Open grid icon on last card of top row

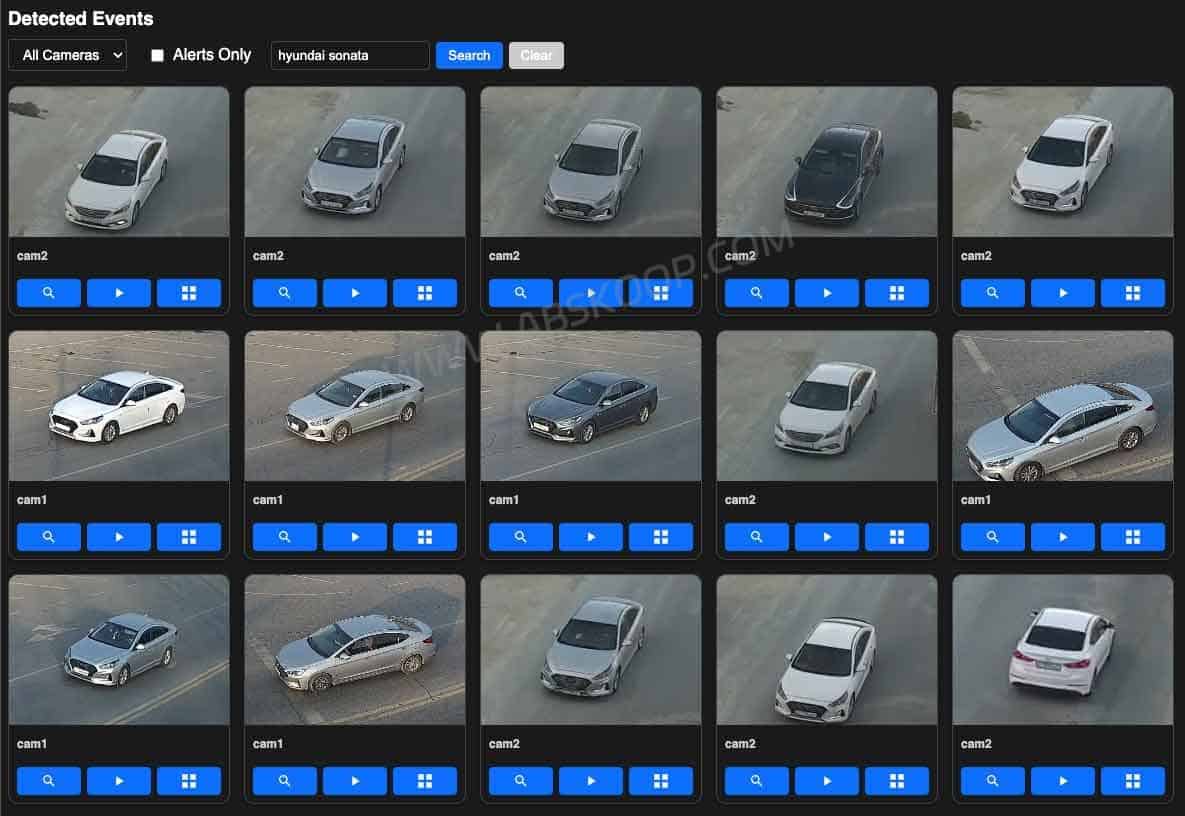[x=1133, y=292]
